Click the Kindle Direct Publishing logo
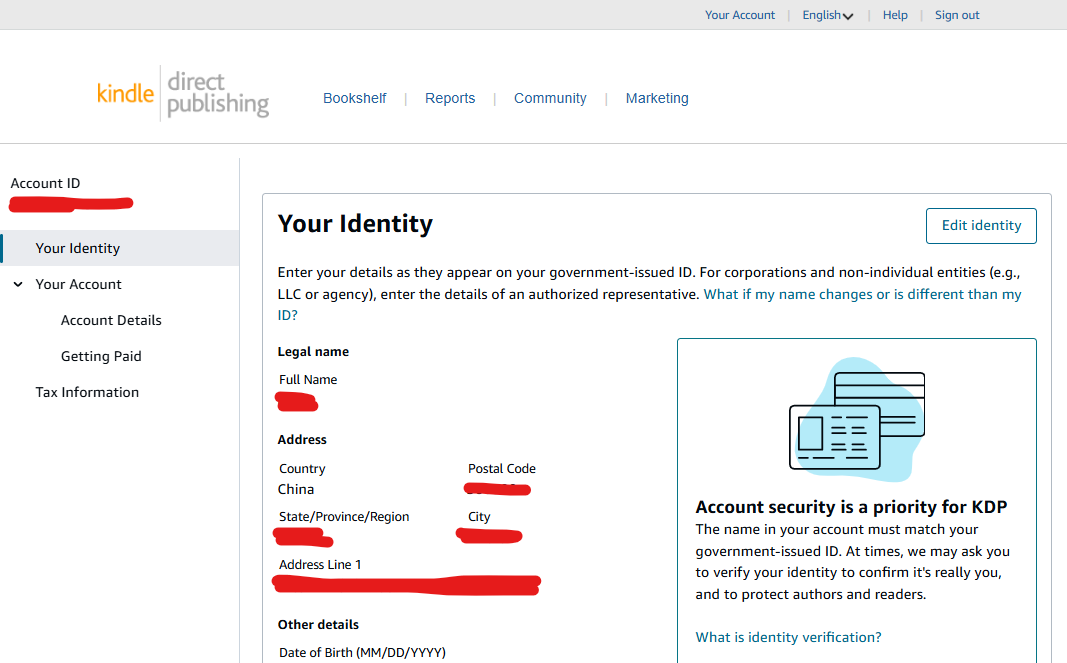1067x663 pixels. pyautogui.click(x=183, y=95)
